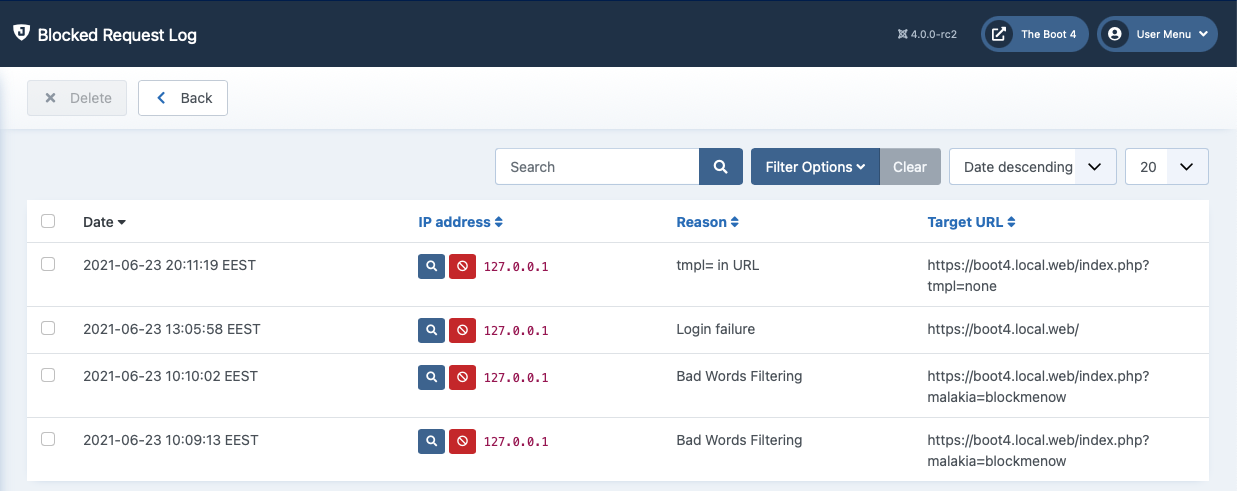Sort by IP address column

click(460, 222)
